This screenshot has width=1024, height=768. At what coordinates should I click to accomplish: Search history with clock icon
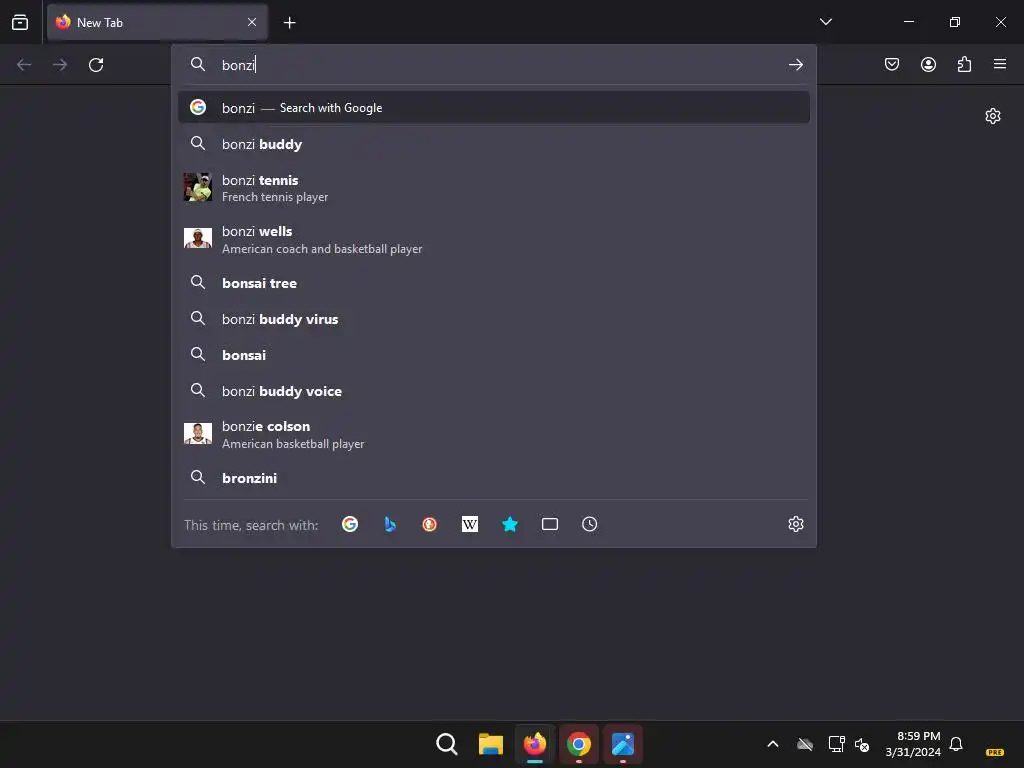click(590, 524)
